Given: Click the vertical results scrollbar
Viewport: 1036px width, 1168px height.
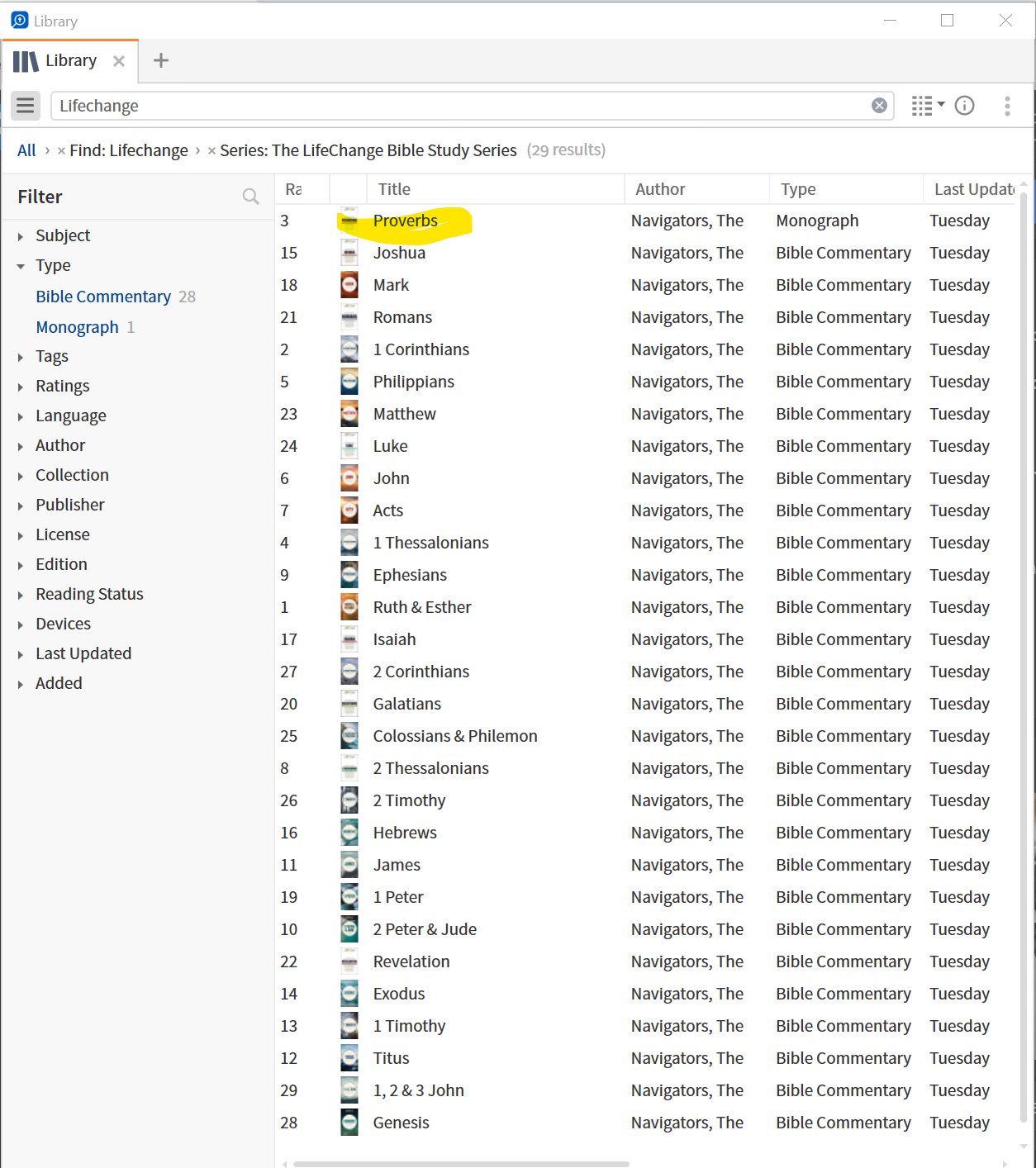Looking at the screenshot, I should point(1024,657).
